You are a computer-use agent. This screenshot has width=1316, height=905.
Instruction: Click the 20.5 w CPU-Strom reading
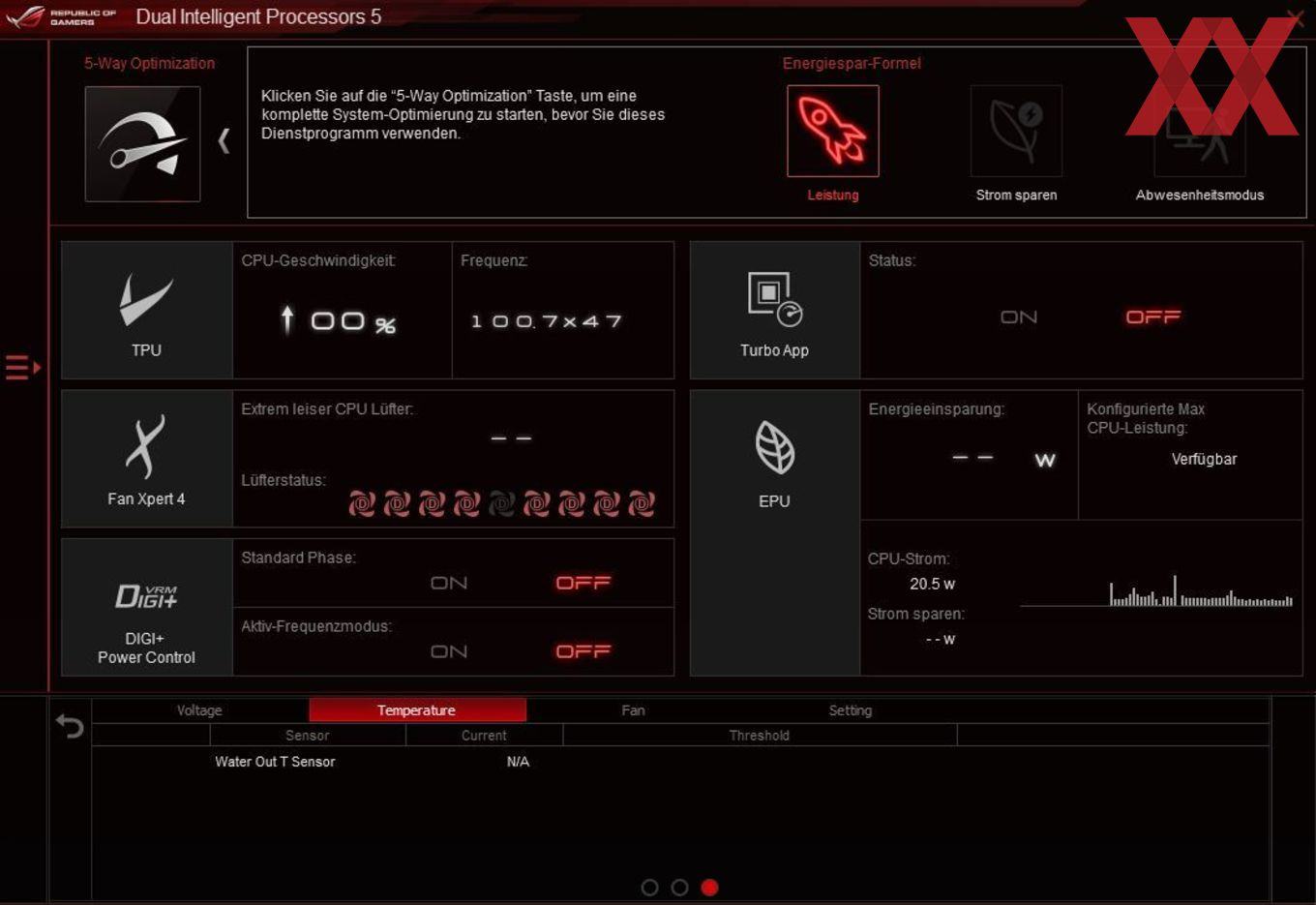932,584
